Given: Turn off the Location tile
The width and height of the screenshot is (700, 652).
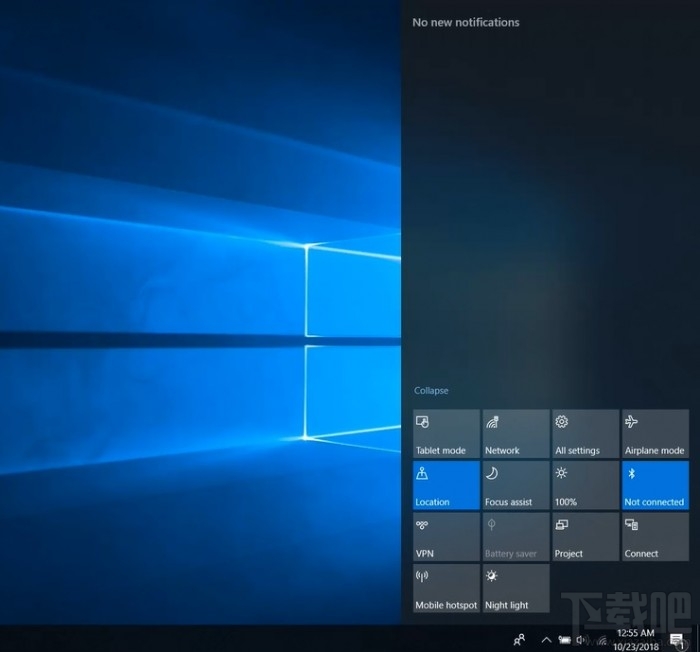Looking at the screenshot, I should [x=446, y=485].
